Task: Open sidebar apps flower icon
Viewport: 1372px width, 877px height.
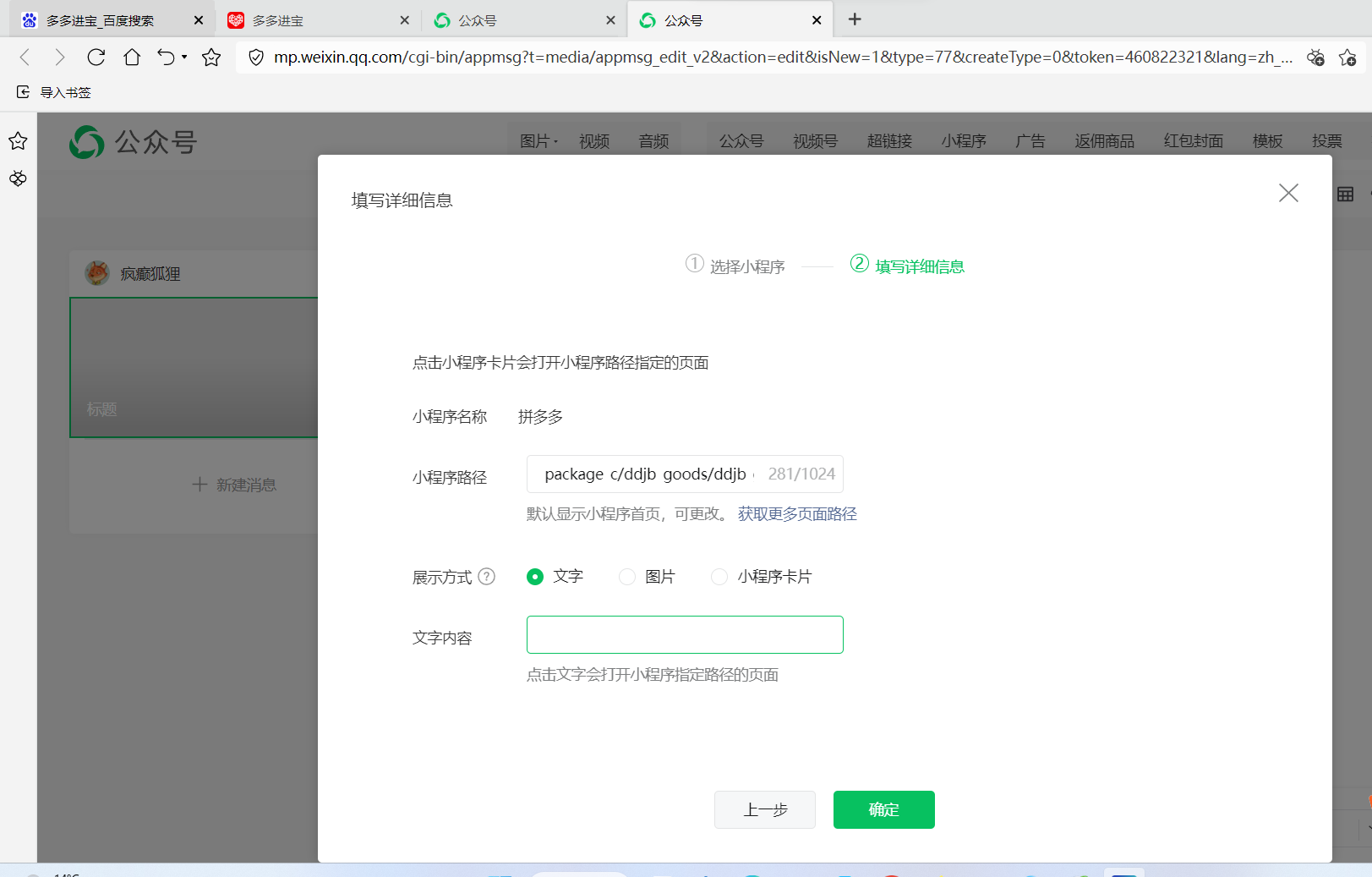Action: (18, 178)
